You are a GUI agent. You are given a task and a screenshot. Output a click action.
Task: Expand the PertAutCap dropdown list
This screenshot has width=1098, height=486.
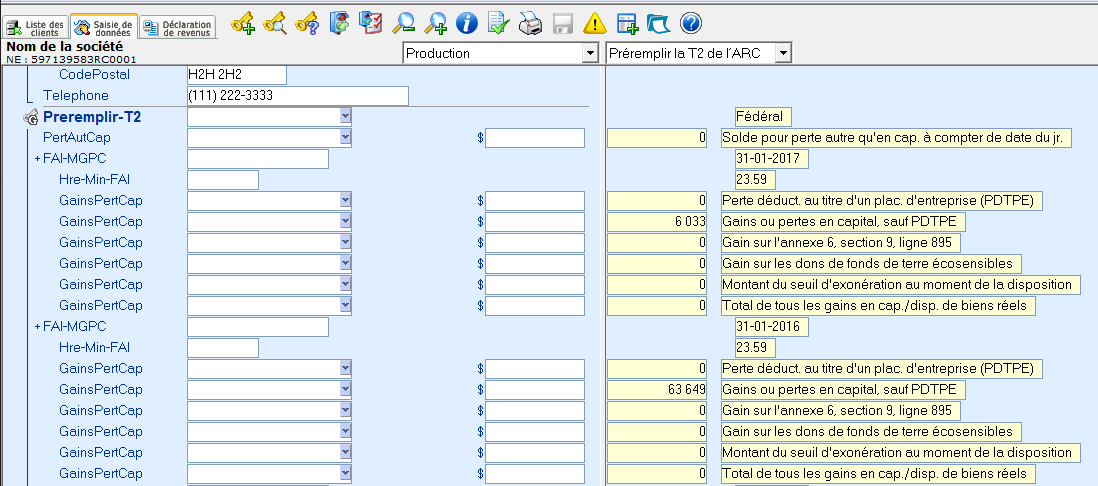point(345,138)
